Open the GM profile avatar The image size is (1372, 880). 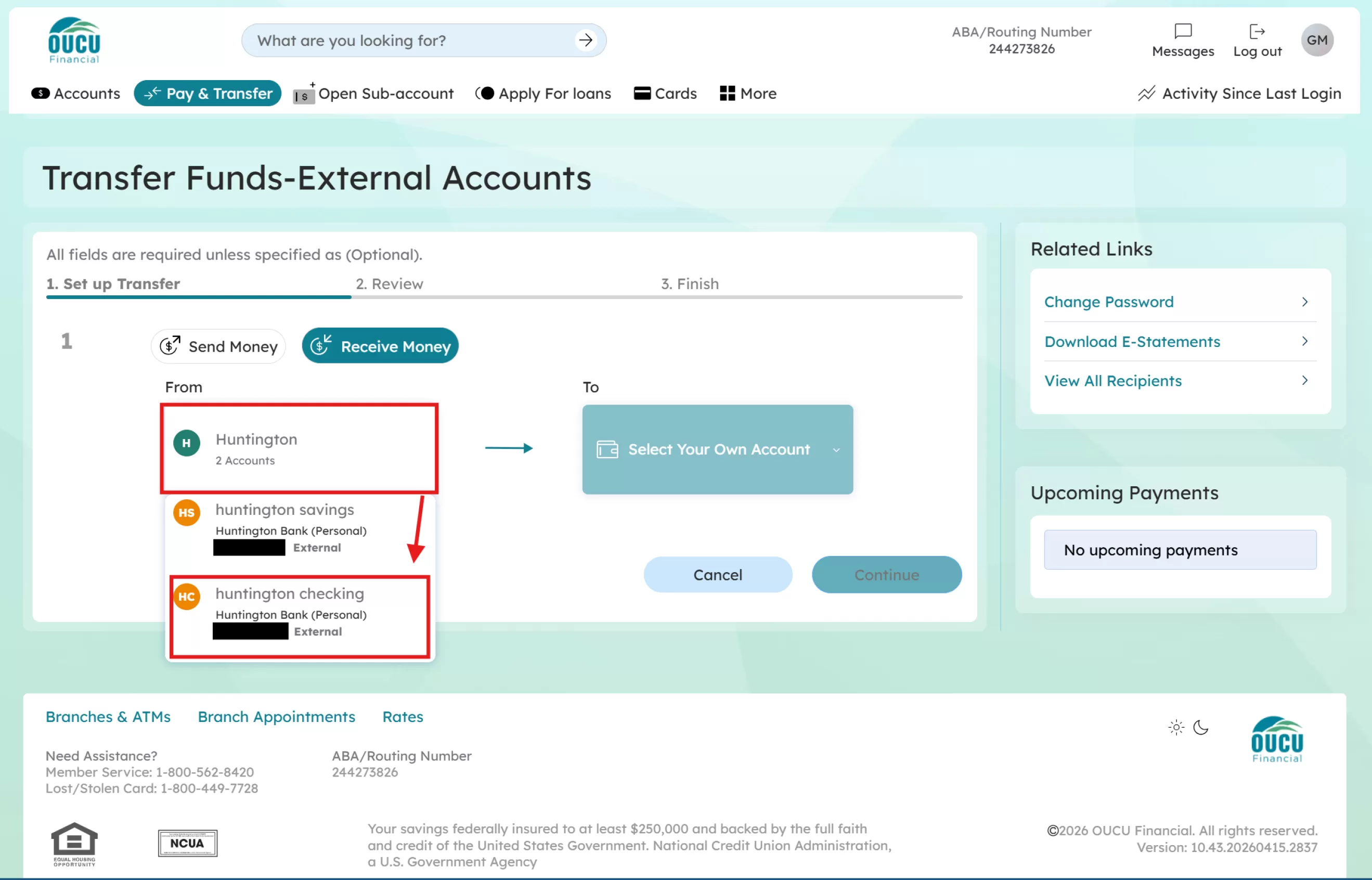[1316, 40]
